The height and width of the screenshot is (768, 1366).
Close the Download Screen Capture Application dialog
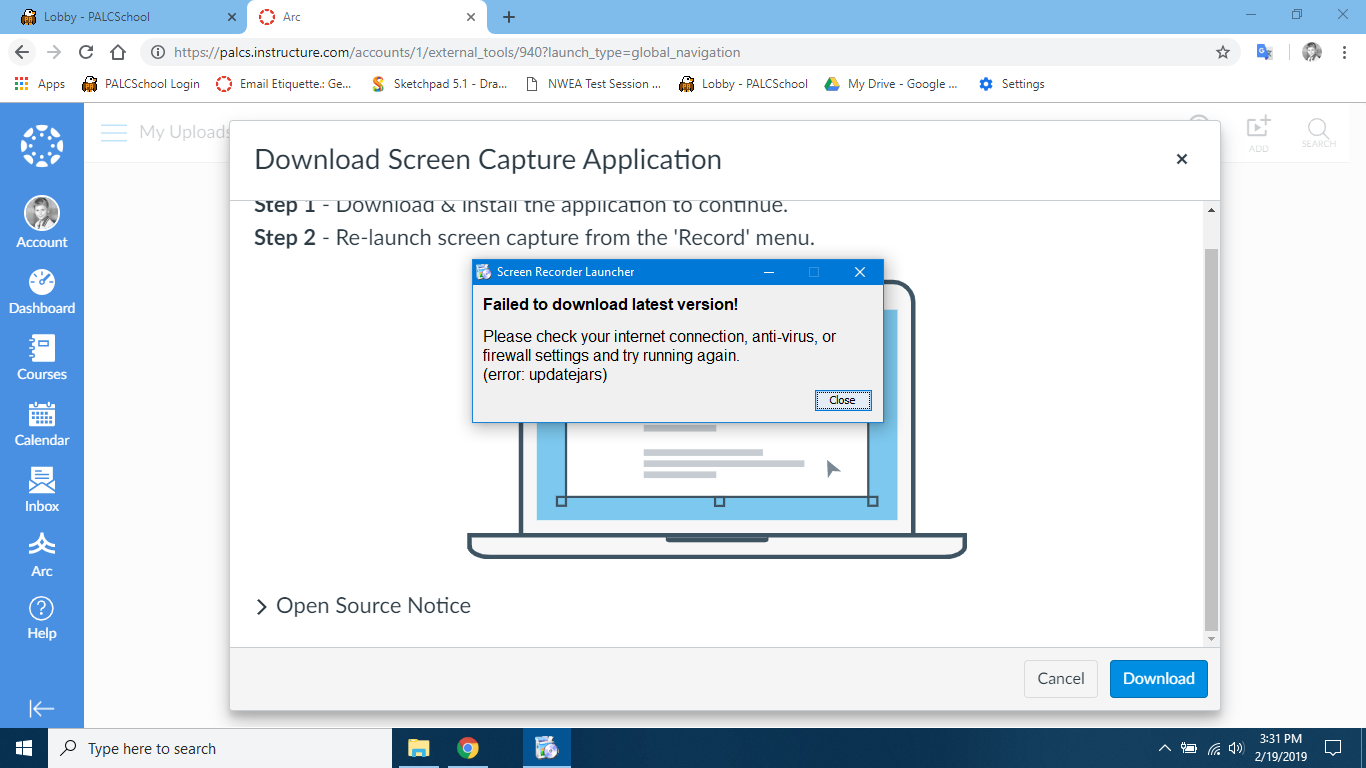click(1182, 159)
